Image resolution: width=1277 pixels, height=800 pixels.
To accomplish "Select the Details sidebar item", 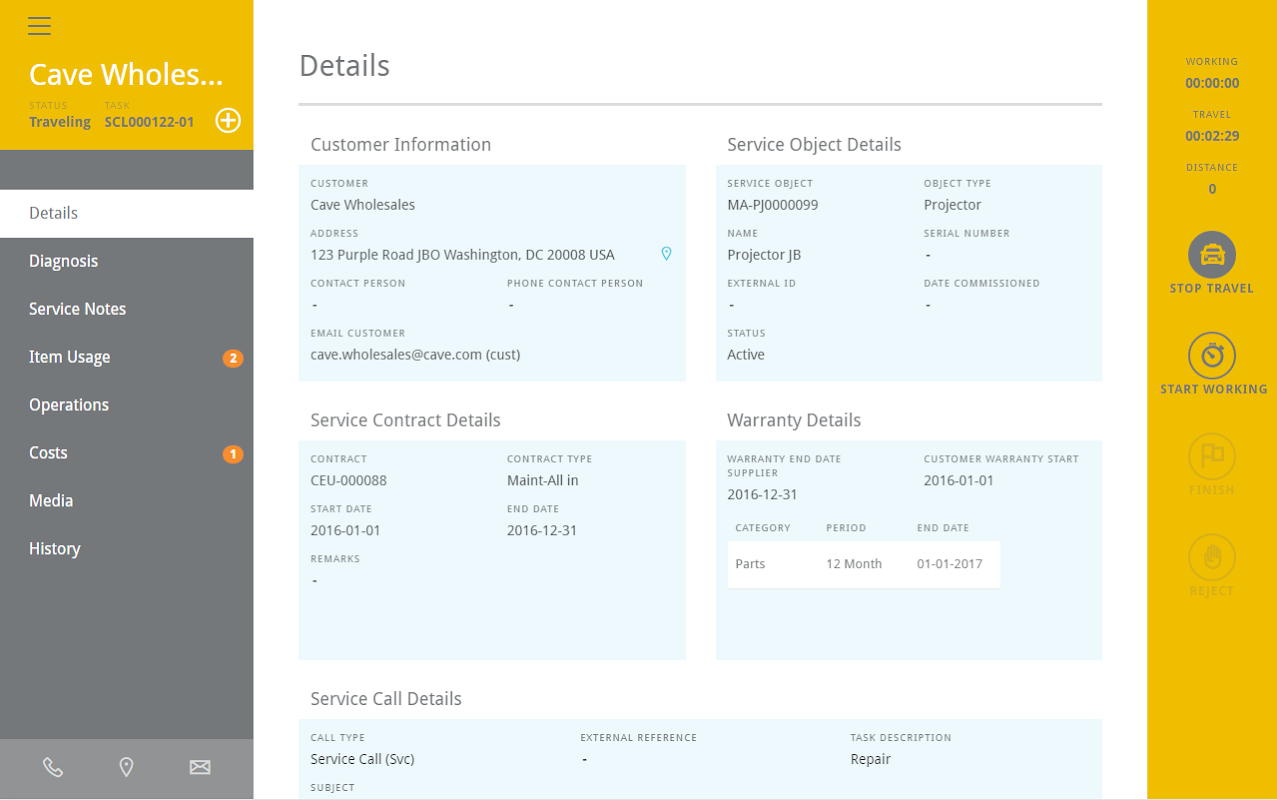I will [x=54, y=213].
